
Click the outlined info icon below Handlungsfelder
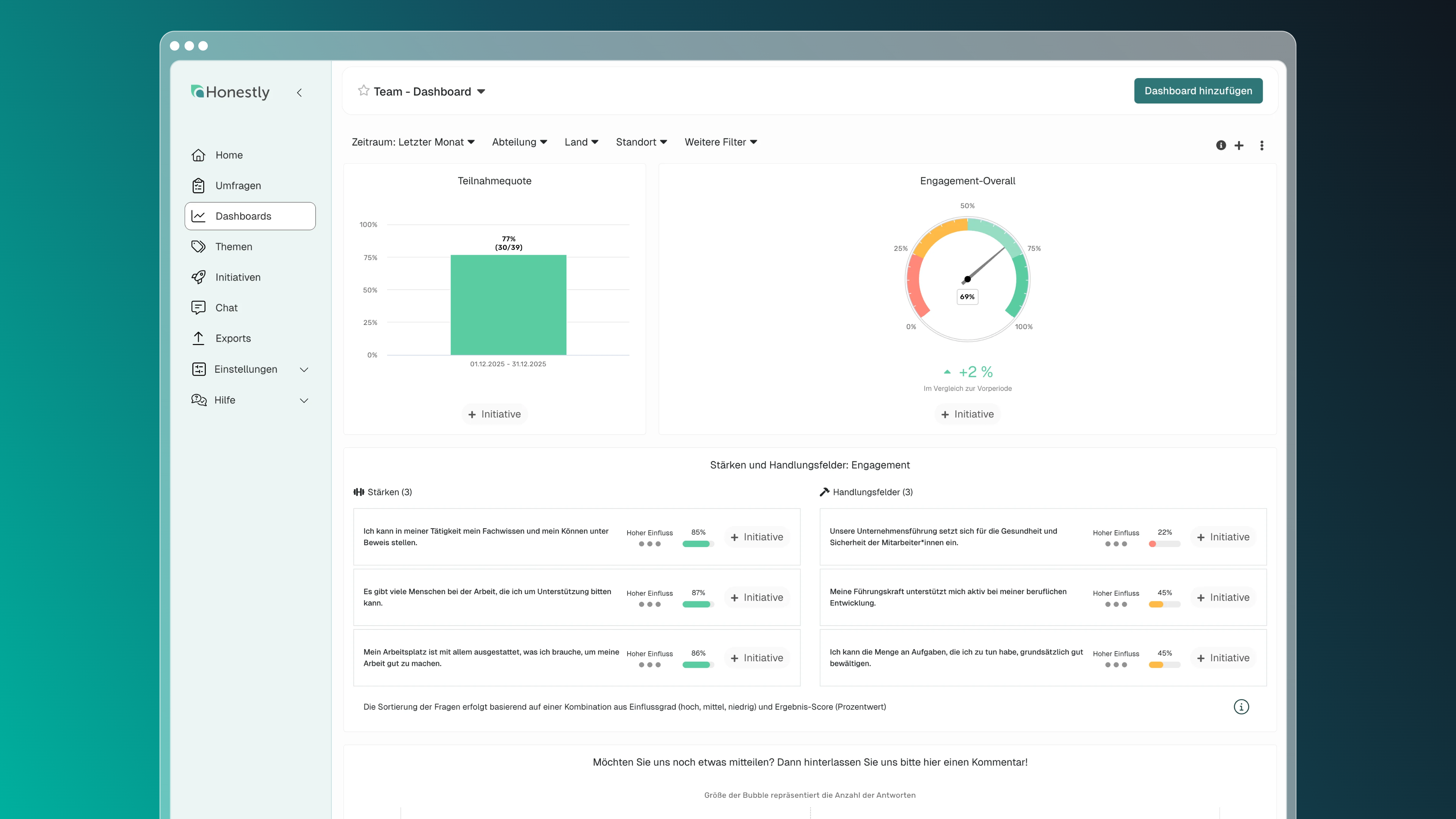(1241, 706)
